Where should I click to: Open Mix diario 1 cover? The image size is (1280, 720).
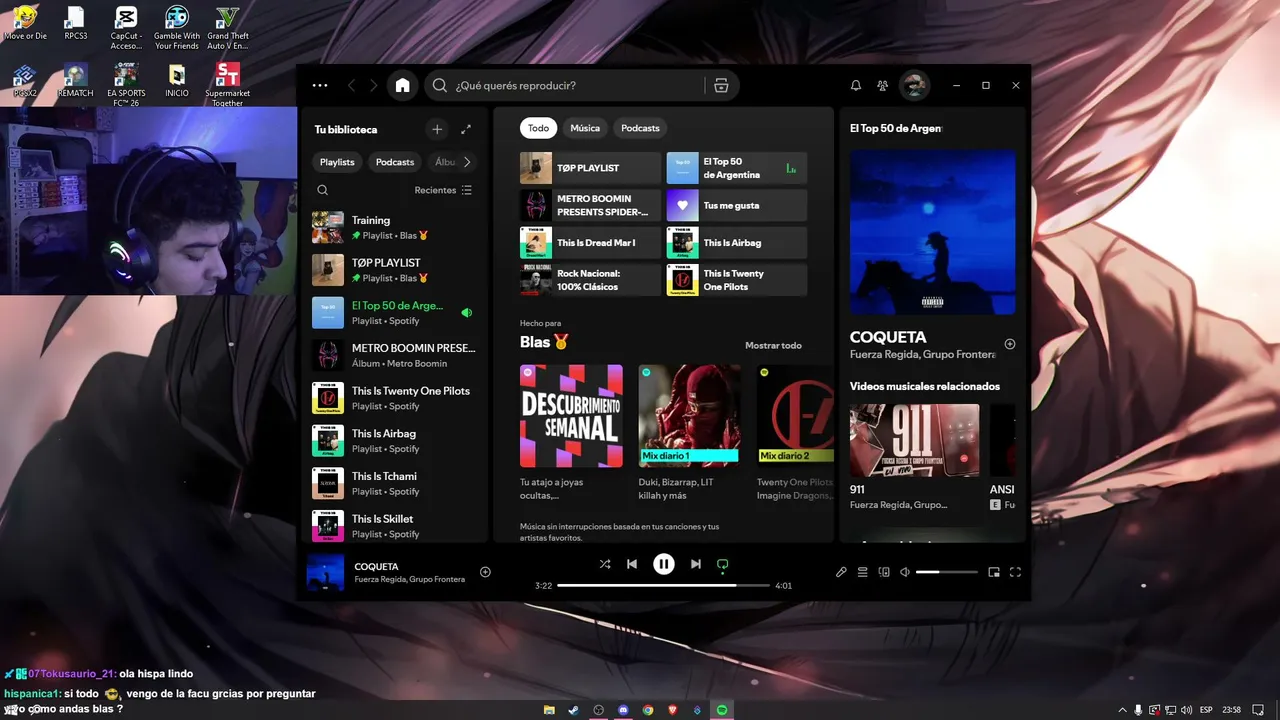[690, 416]
